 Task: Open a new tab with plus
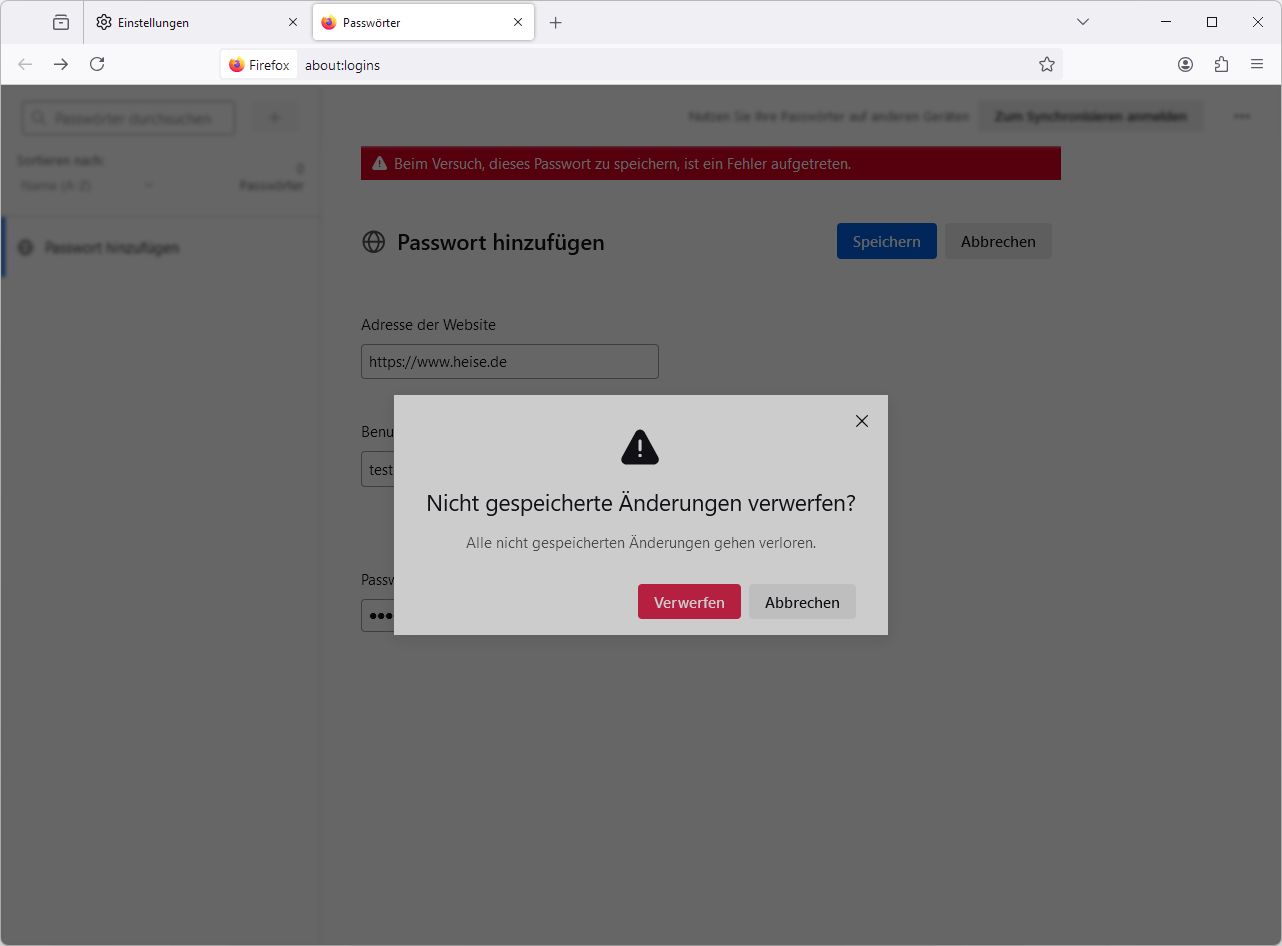pyautogui.click(x=556, y=22)
